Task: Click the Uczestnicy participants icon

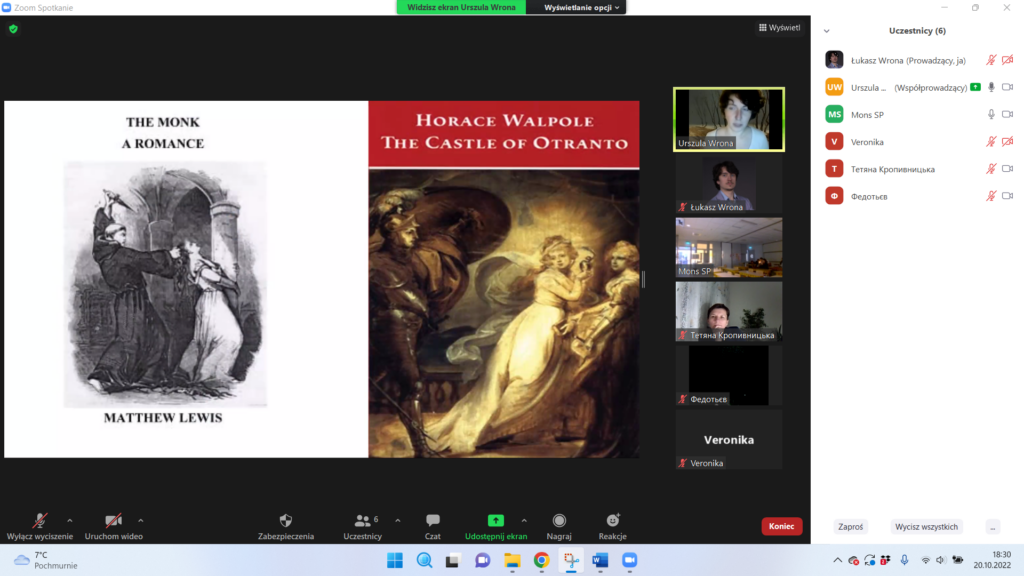Action: 362,521
